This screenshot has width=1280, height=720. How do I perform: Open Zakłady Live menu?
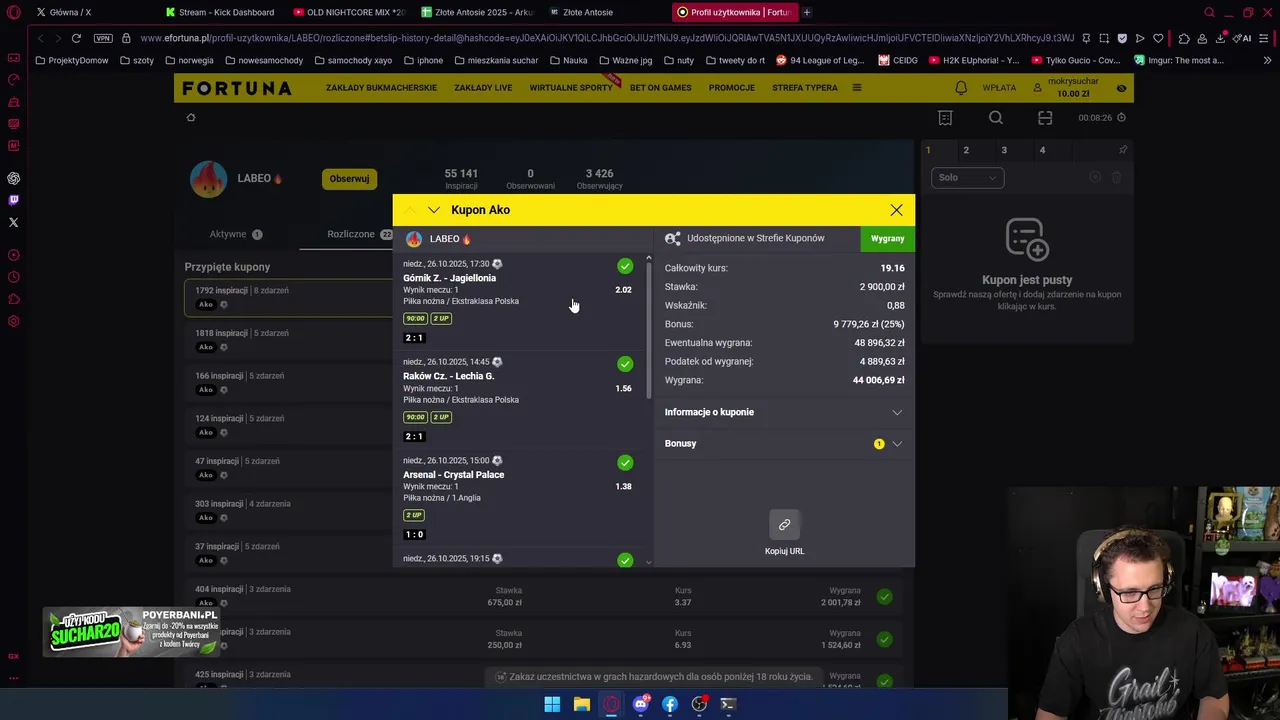tap(483, 88)
